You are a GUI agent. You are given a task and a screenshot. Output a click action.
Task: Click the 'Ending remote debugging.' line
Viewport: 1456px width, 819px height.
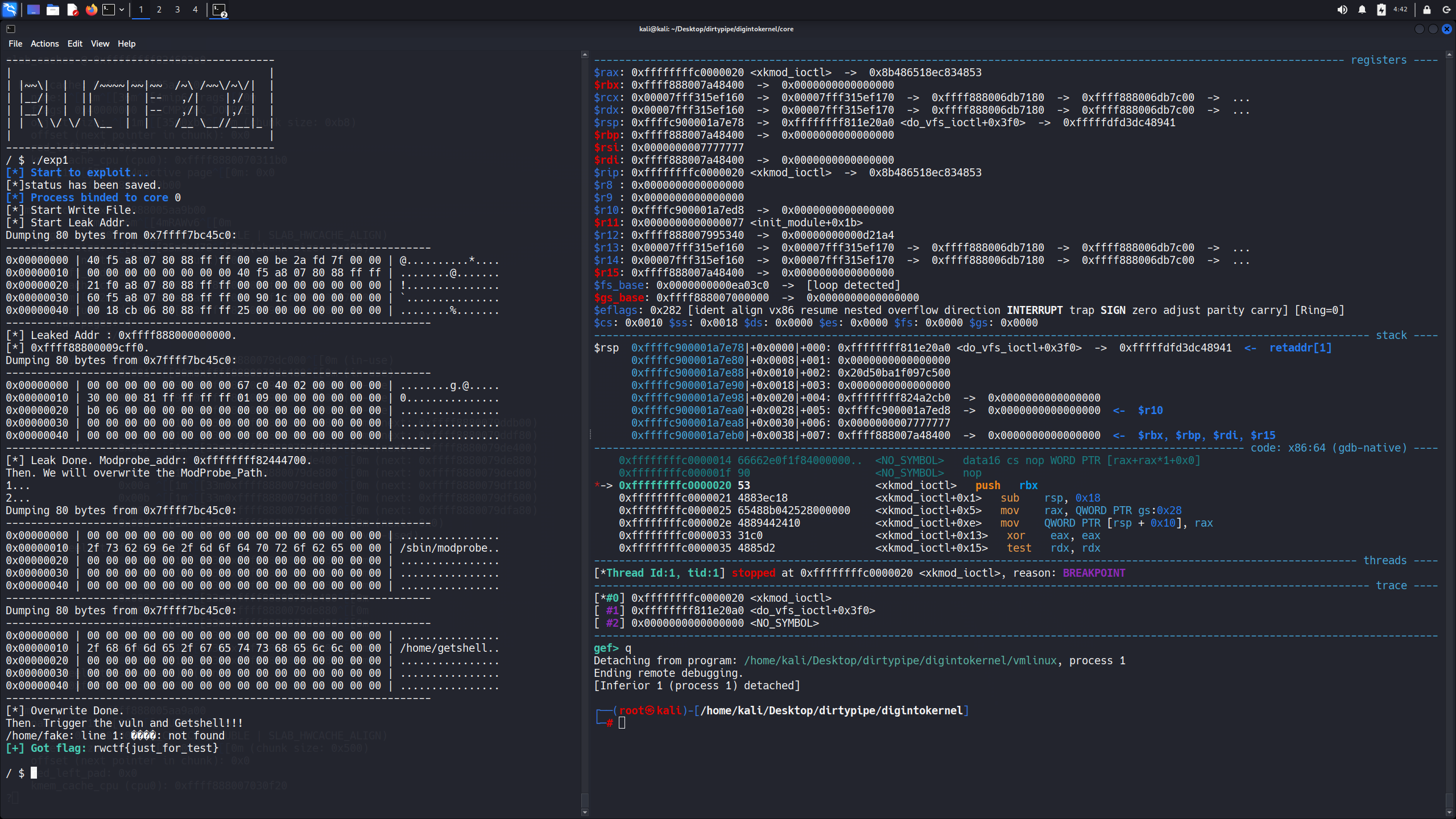pos(669,673)
